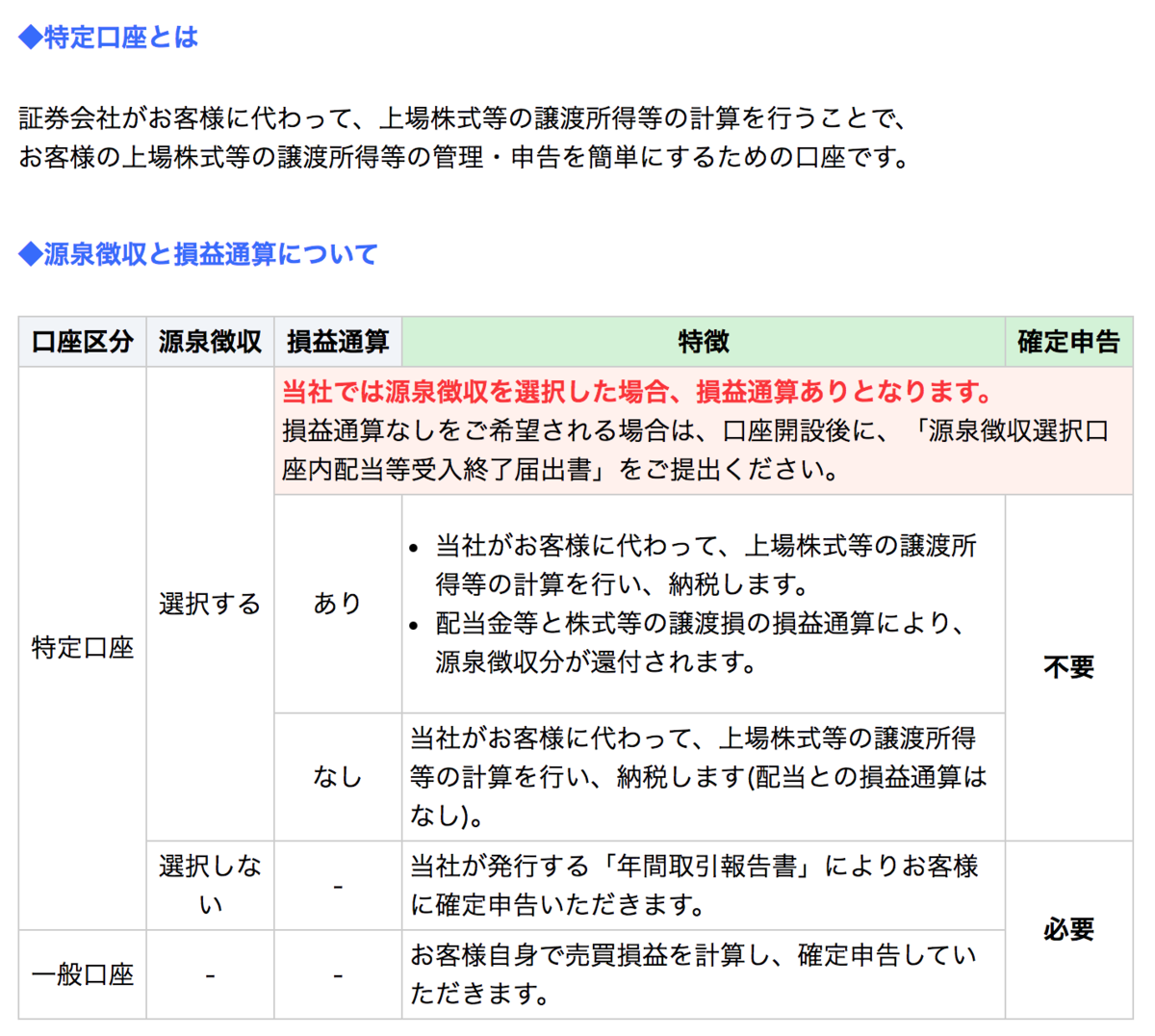
Task: Click the 口座区分 column header
Action: [83, 342]
